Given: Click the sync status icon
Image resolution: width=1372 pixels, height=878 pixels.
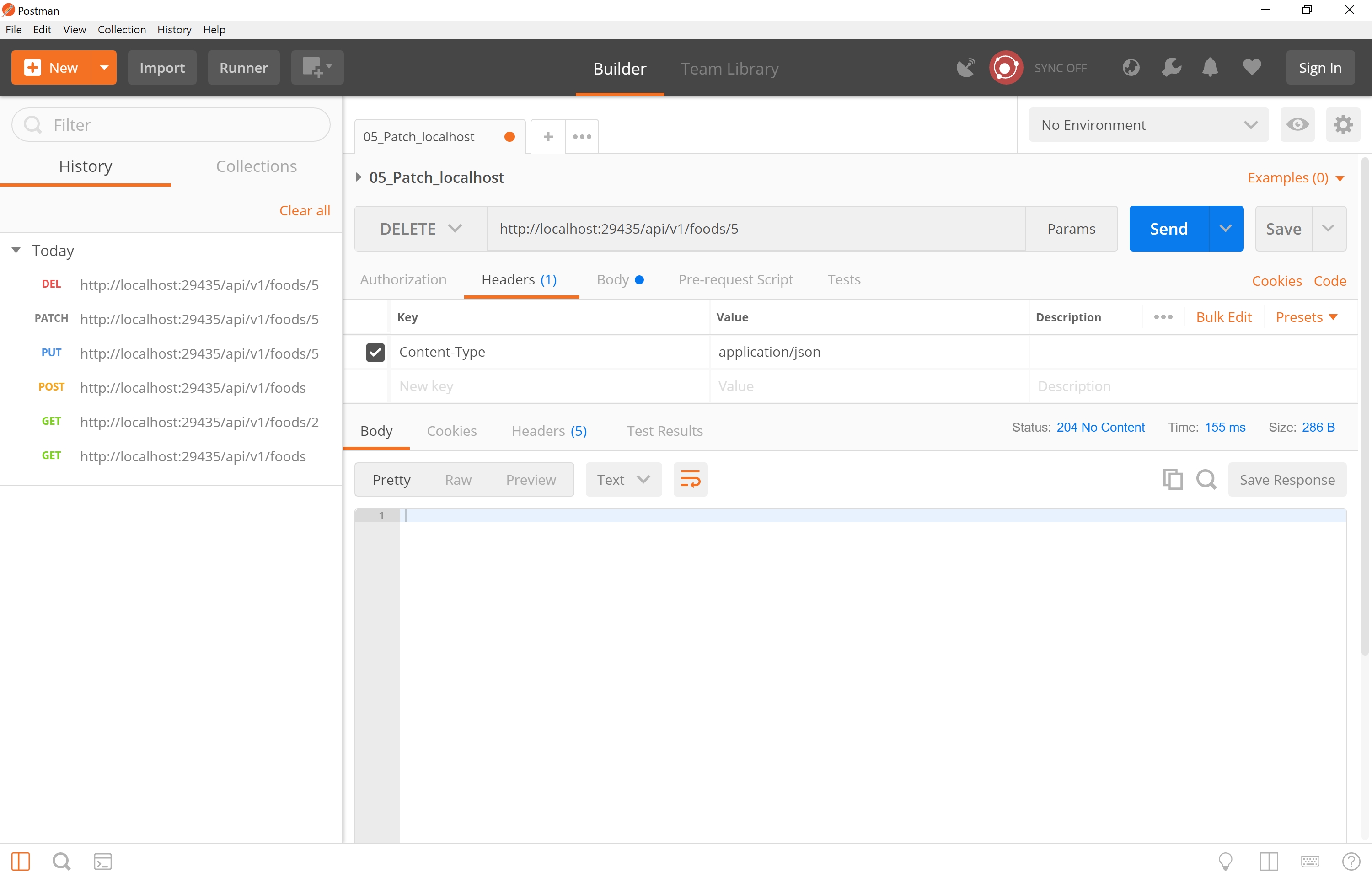Looking at the screenshot, I should click(1006, 68).
